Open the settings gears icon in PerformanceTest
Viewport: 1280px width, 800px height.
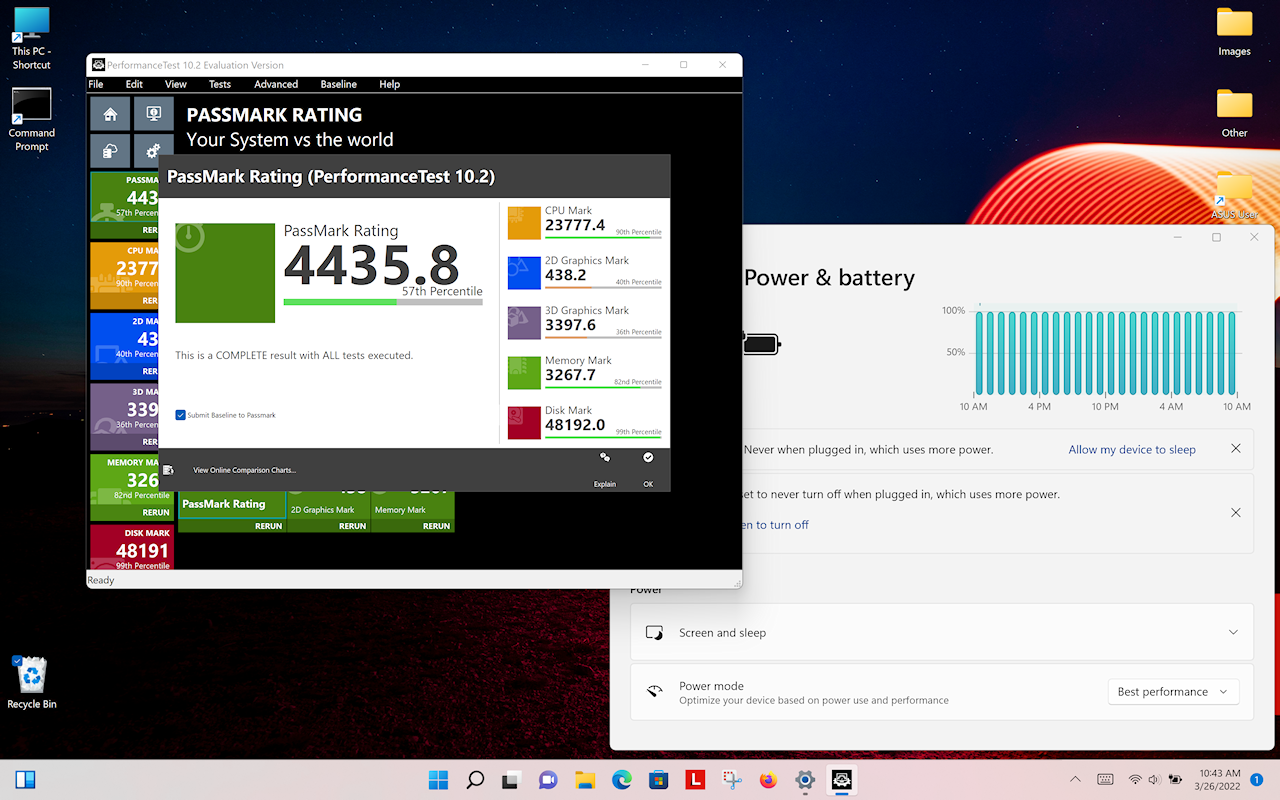pos(154,151)
